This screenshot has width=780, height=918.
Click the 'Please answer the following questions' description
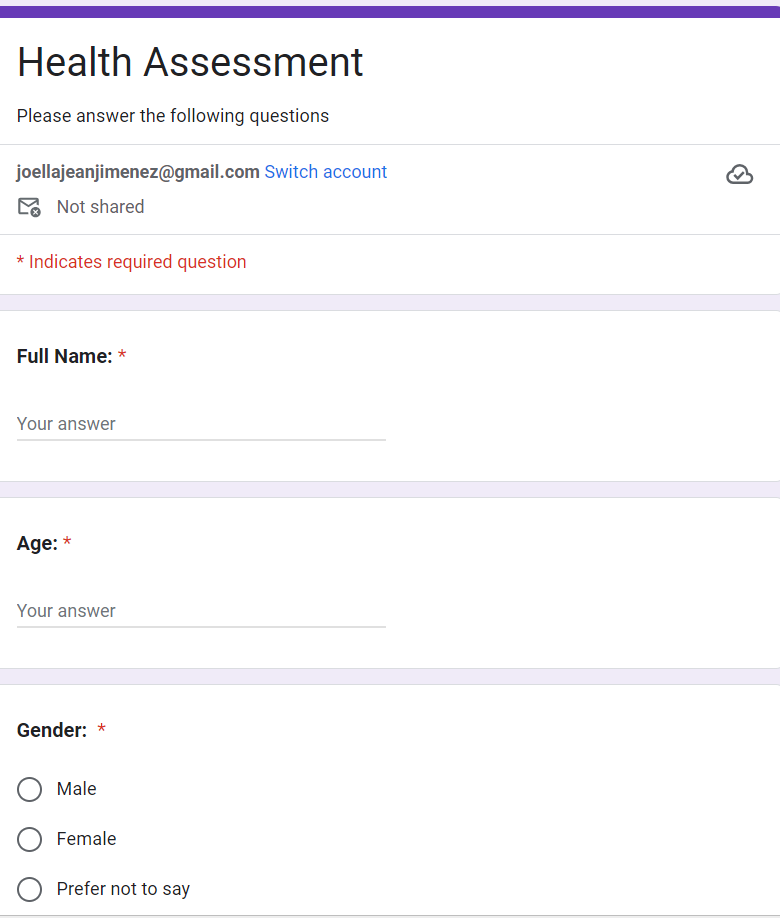(173, 116)
